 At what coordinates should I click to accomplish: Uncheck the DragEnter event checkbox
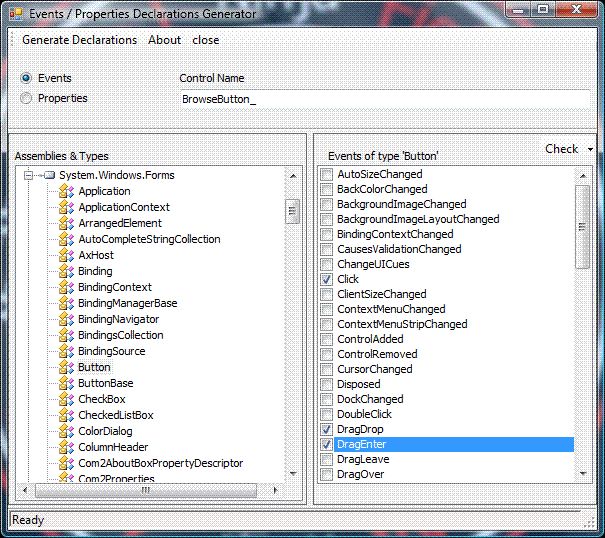coord(326,445)
